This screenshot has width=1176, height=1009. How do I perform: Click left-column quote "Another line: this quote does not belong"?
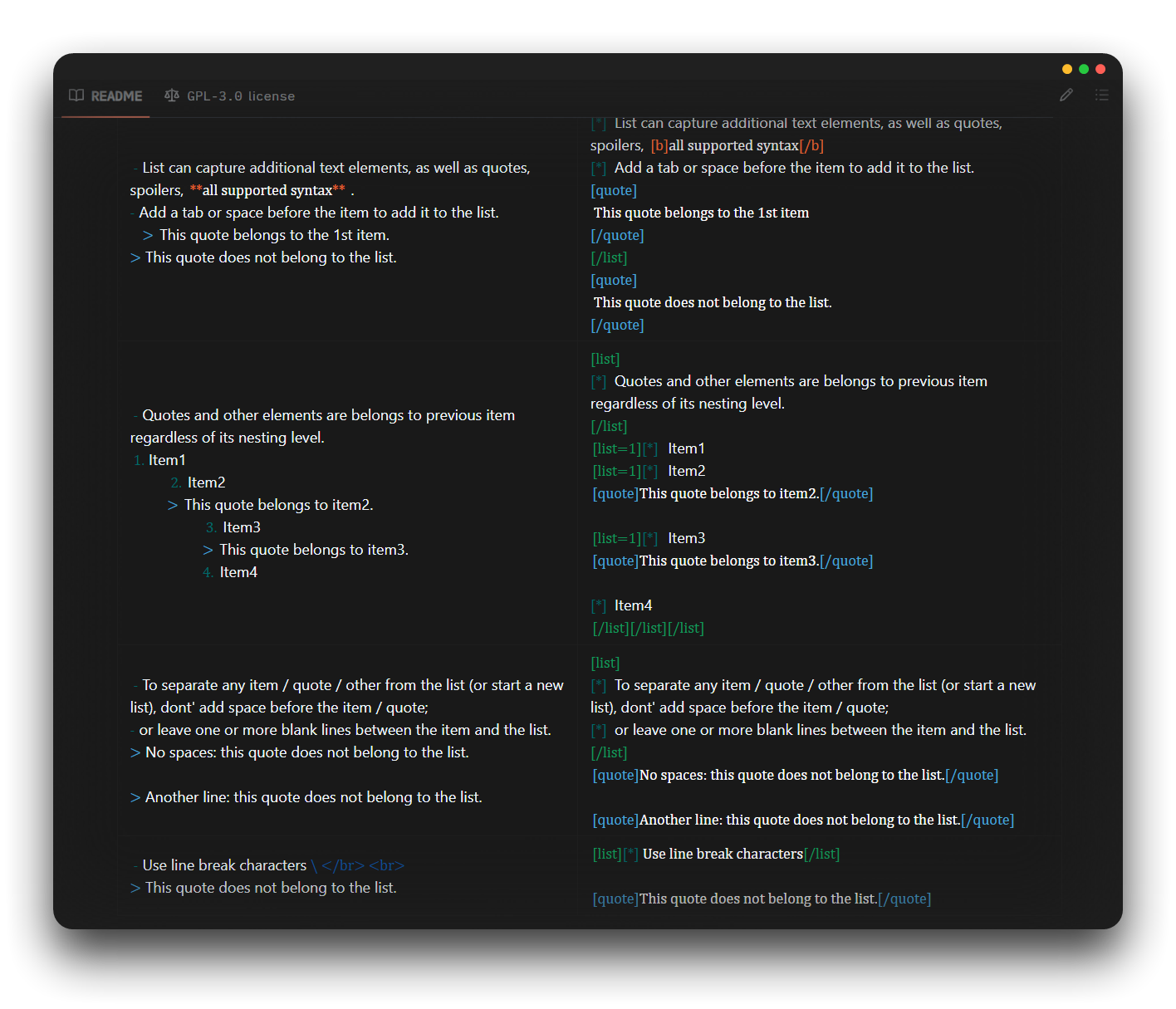(x=313, y=797)
